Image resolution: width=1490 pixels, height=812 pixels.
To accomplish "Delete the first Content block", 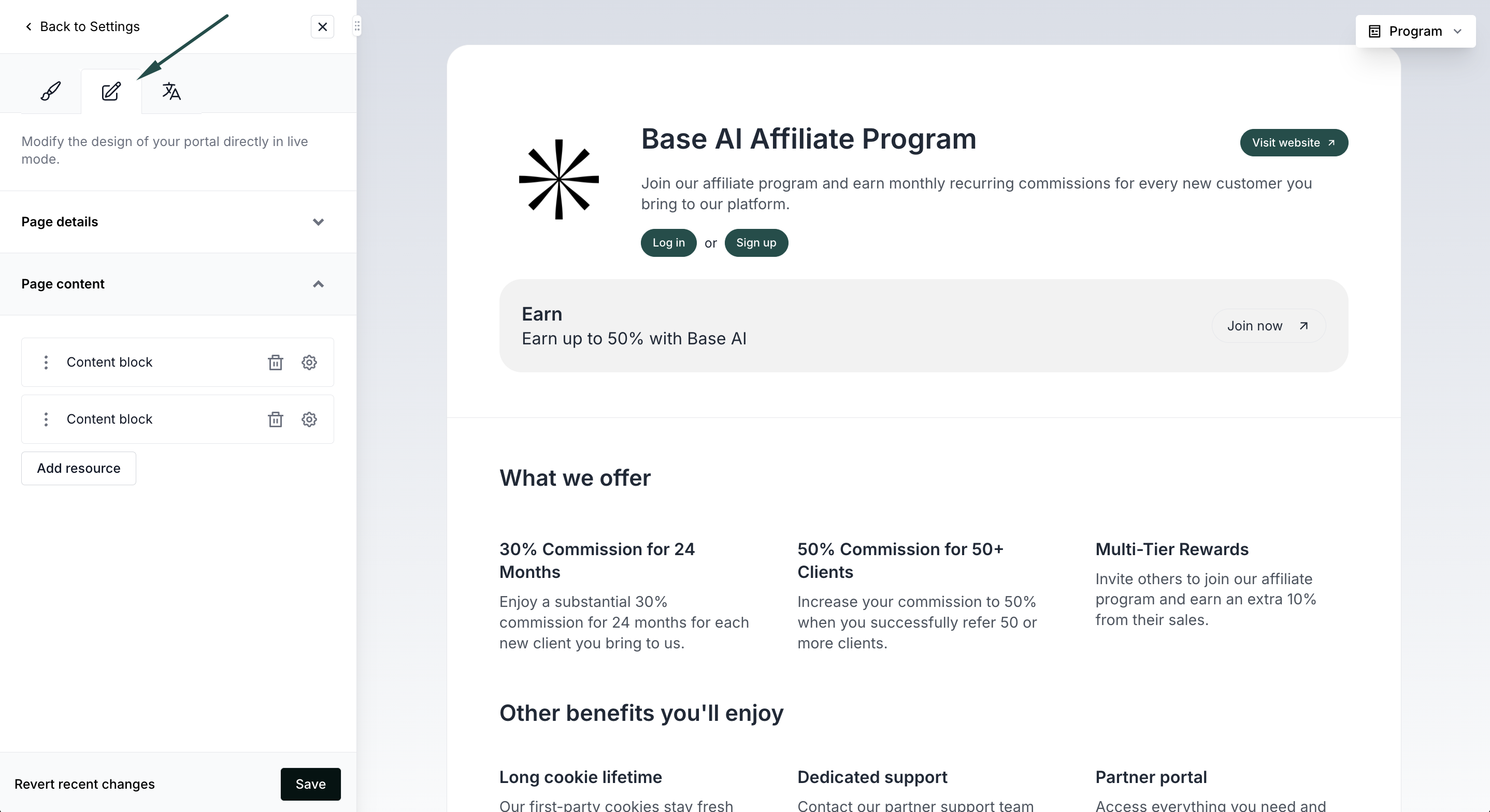I will click(275, 362).
